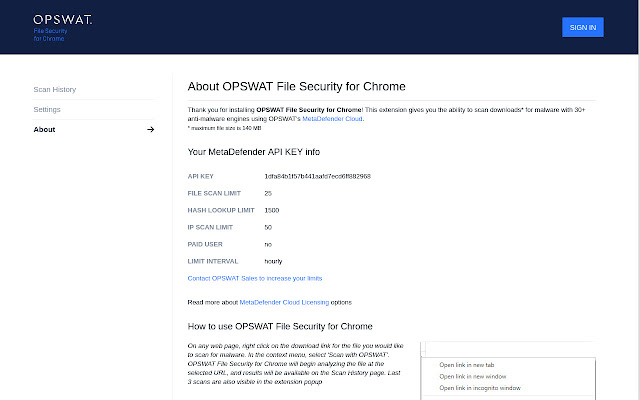Click the arrow icon beside About

coord(150,129)
